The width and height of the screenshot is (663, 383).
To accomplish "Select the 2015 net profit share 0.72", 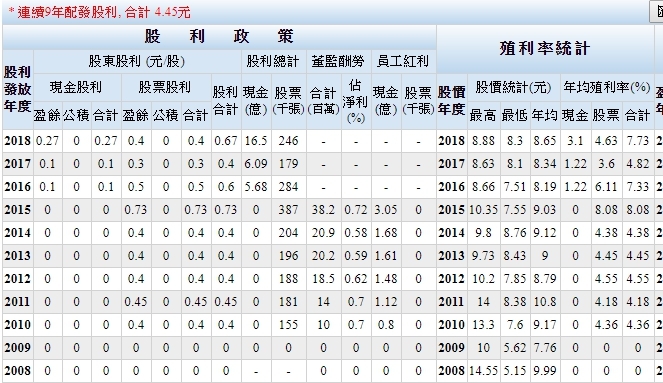I will tap(356, 210).
